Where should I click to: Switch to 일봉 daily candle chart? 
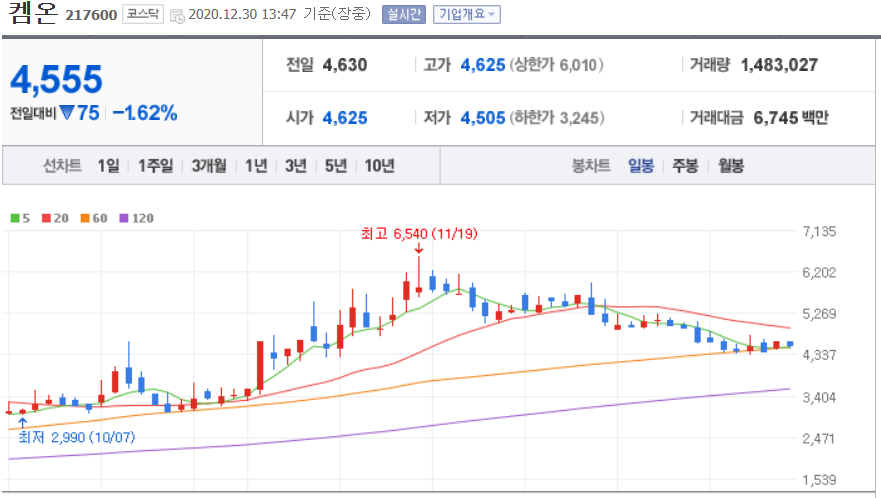[641, 165]
